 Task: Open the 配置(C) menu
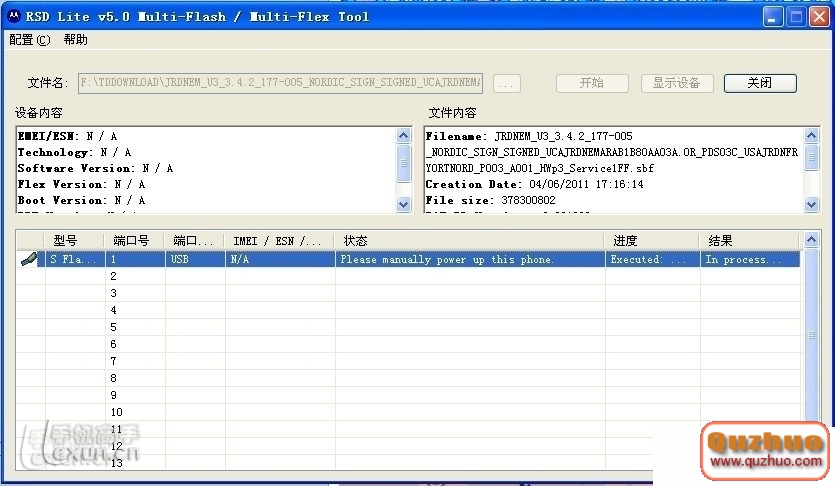[30, 40]
